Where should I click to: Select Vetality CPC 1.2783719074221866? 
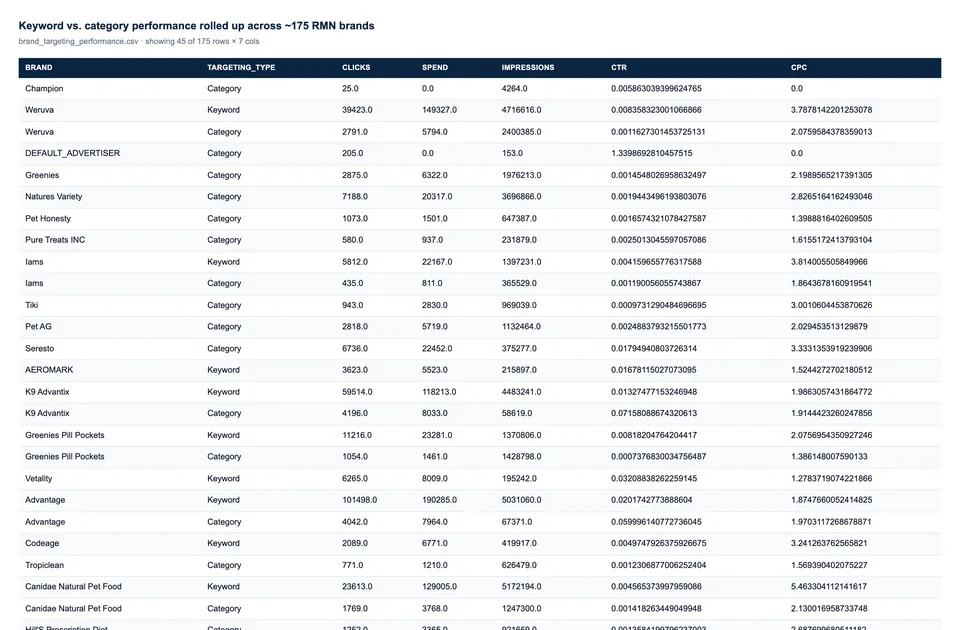pyautogui.click(x=831, y=478)
